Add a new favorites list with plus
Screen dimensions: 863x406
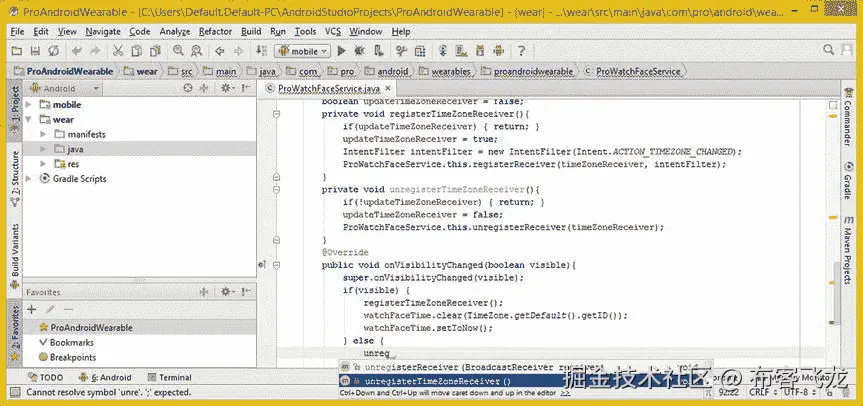click(x=31, y=310)
